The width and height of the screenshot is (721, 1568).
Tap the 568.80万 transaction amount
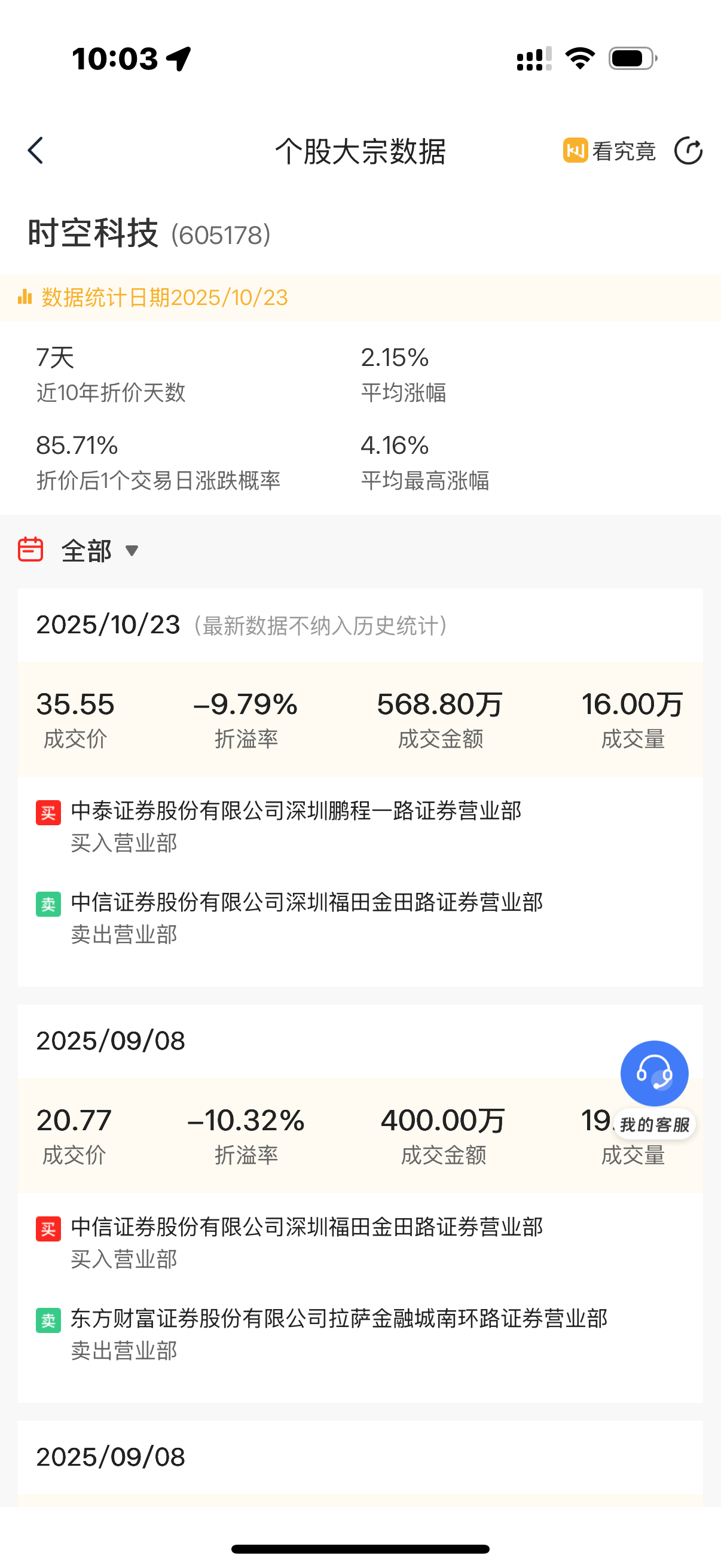[x=440, y=704]
